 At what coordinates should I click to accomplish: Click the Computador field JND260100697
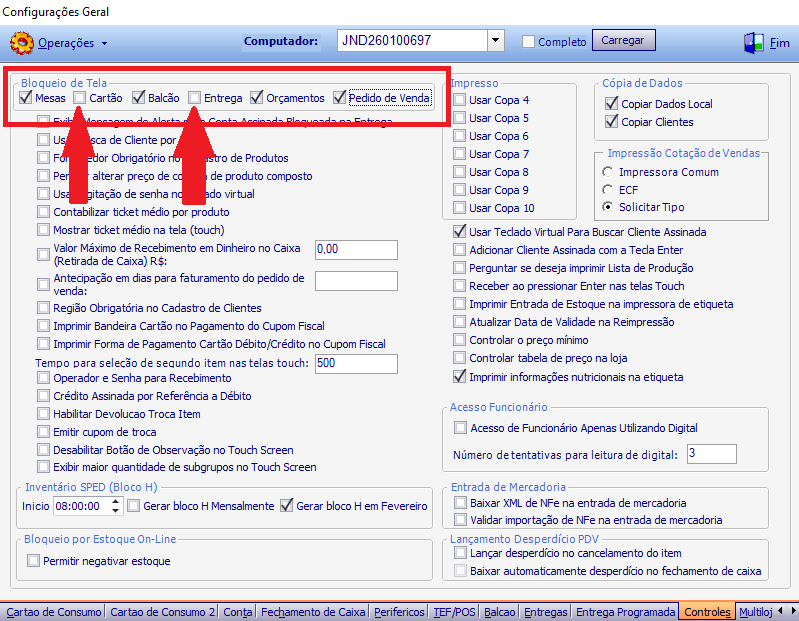coord(412,40)
